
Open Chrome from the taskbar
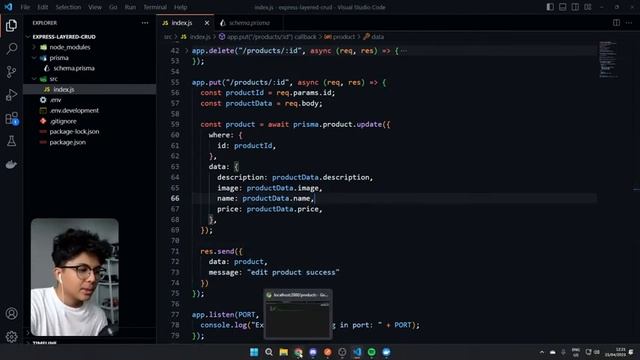[298, 352]
